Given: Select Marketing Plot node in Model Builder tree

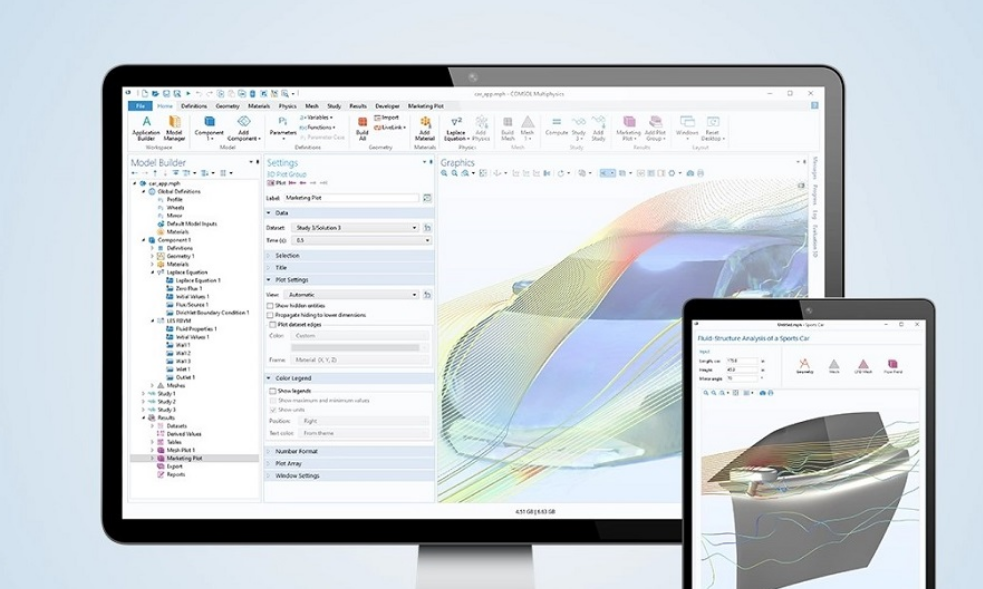Looking at the screenshot, I should click(184, 458).
